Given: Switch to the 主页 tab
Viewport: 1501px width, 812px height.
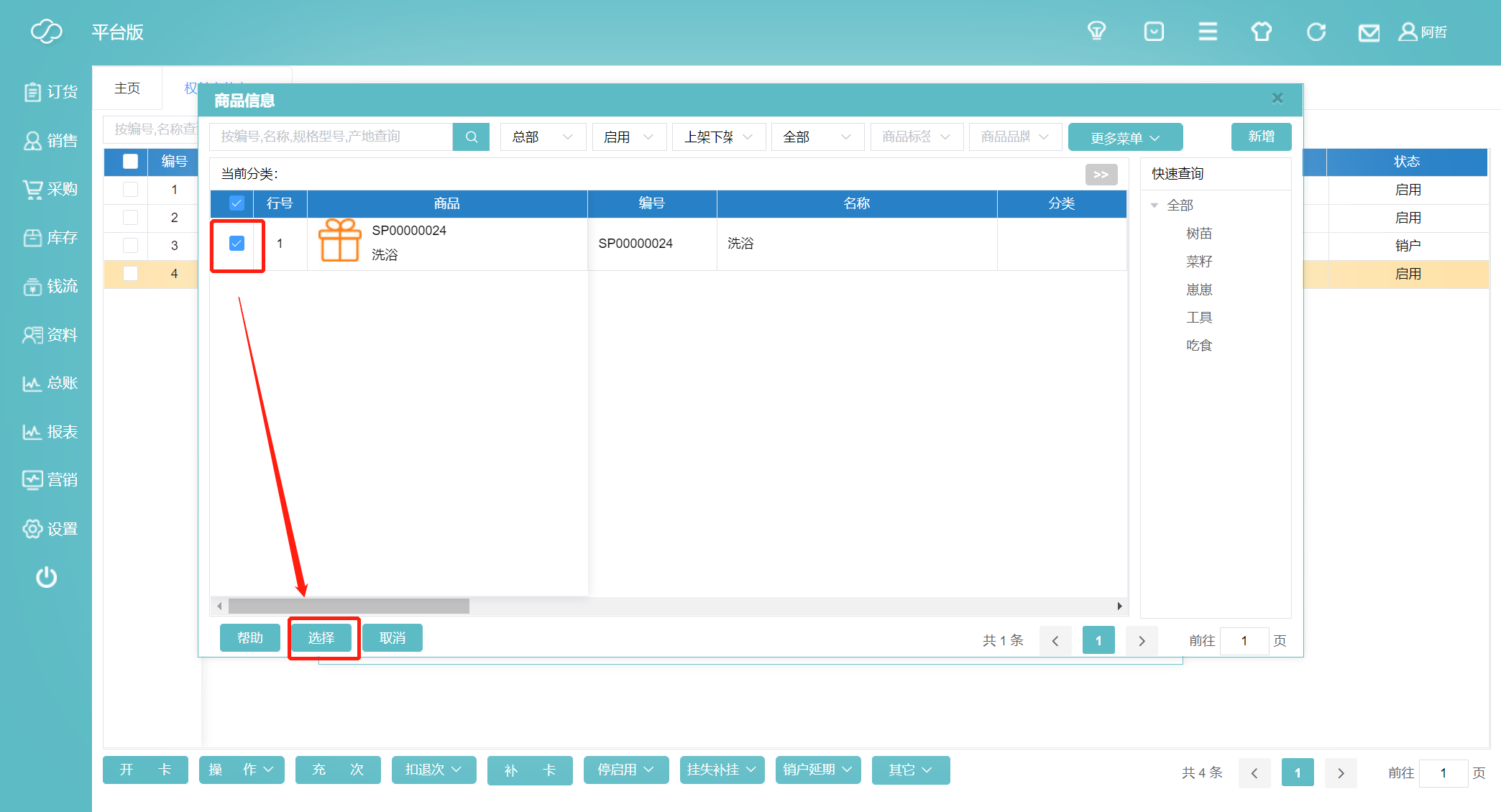Looking at the screenshot, I should click(127, 88).
